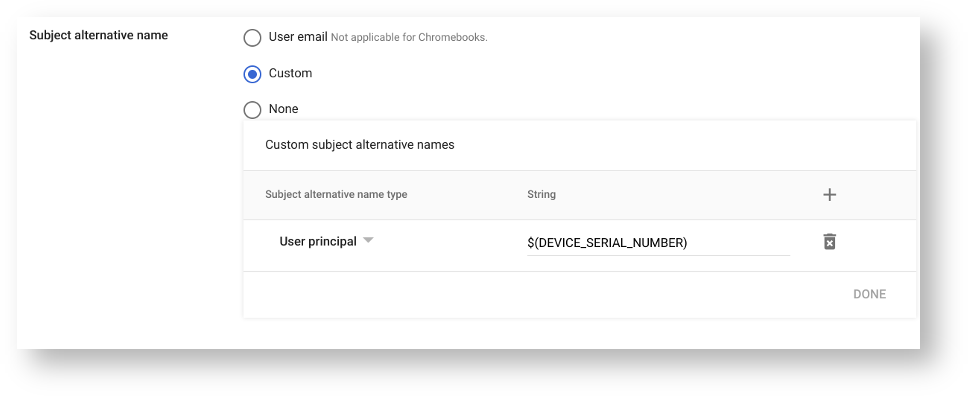Select the None radio button

tap(252, 110)
